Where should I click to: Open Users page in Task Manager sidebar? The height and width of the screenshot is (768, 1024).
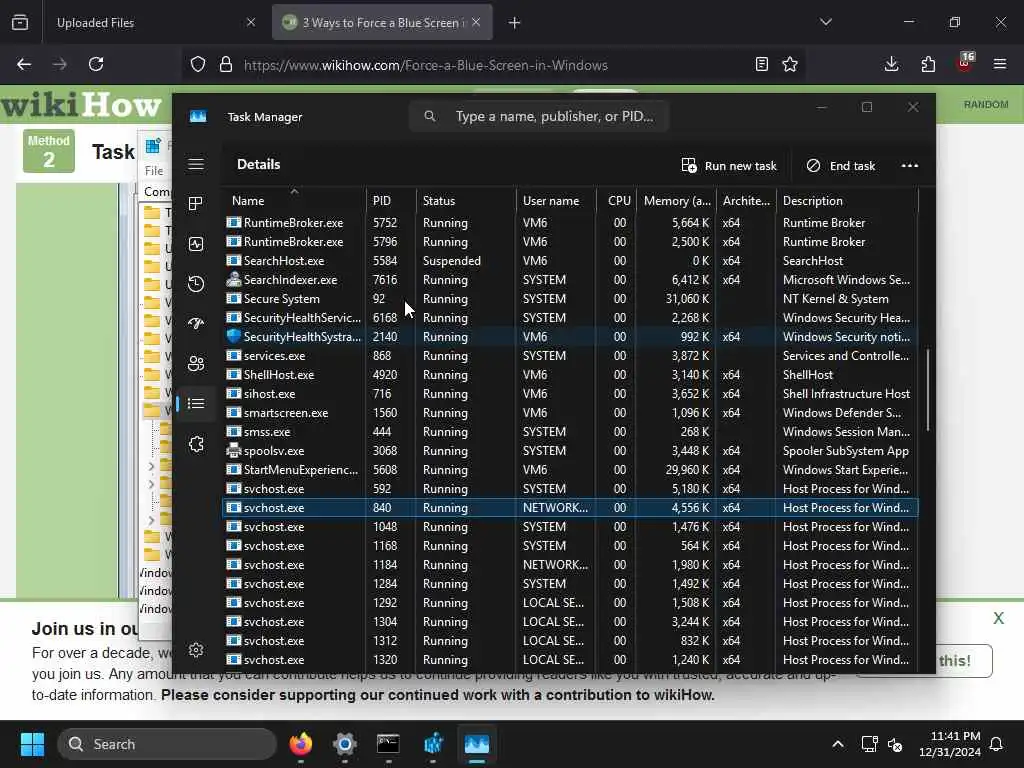coord(196,363)
